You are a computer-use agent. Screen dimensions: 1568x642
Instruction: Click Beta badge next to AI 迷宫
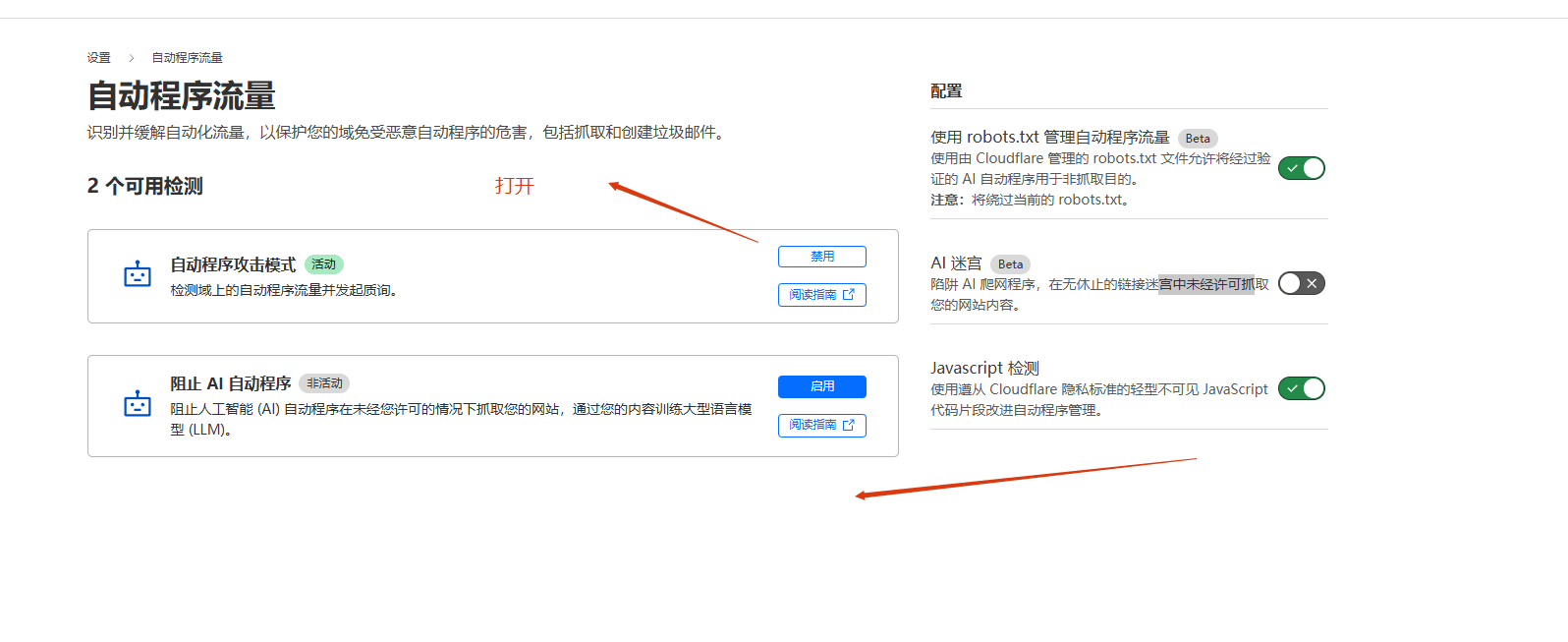click(1010, 263)
